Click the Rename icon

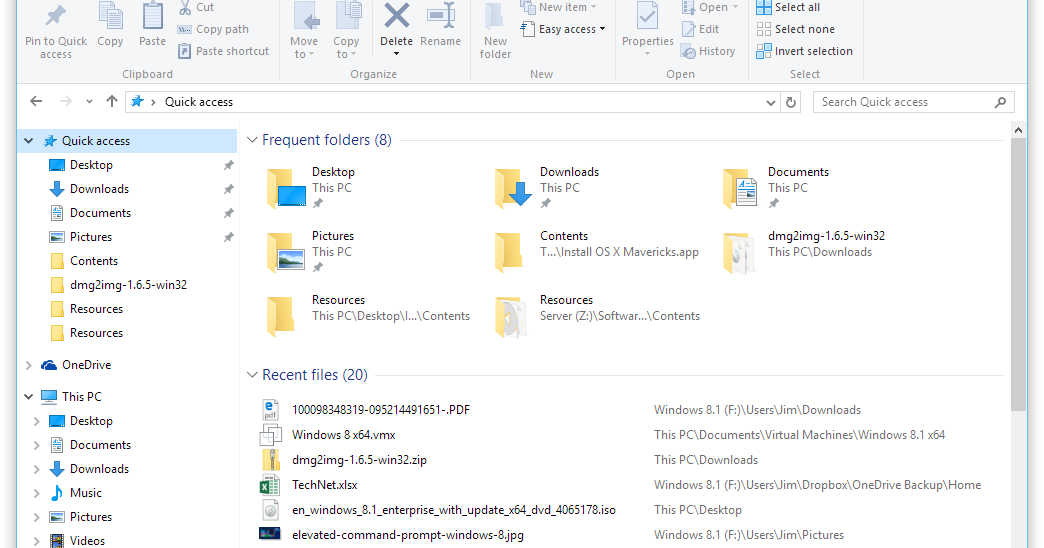click(441, 16)
